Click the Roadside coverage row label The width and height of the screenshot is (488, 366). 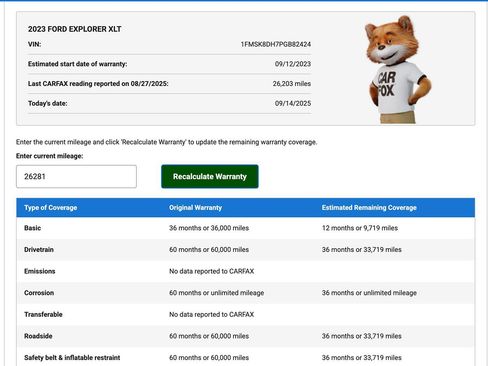tap(38, 336)
